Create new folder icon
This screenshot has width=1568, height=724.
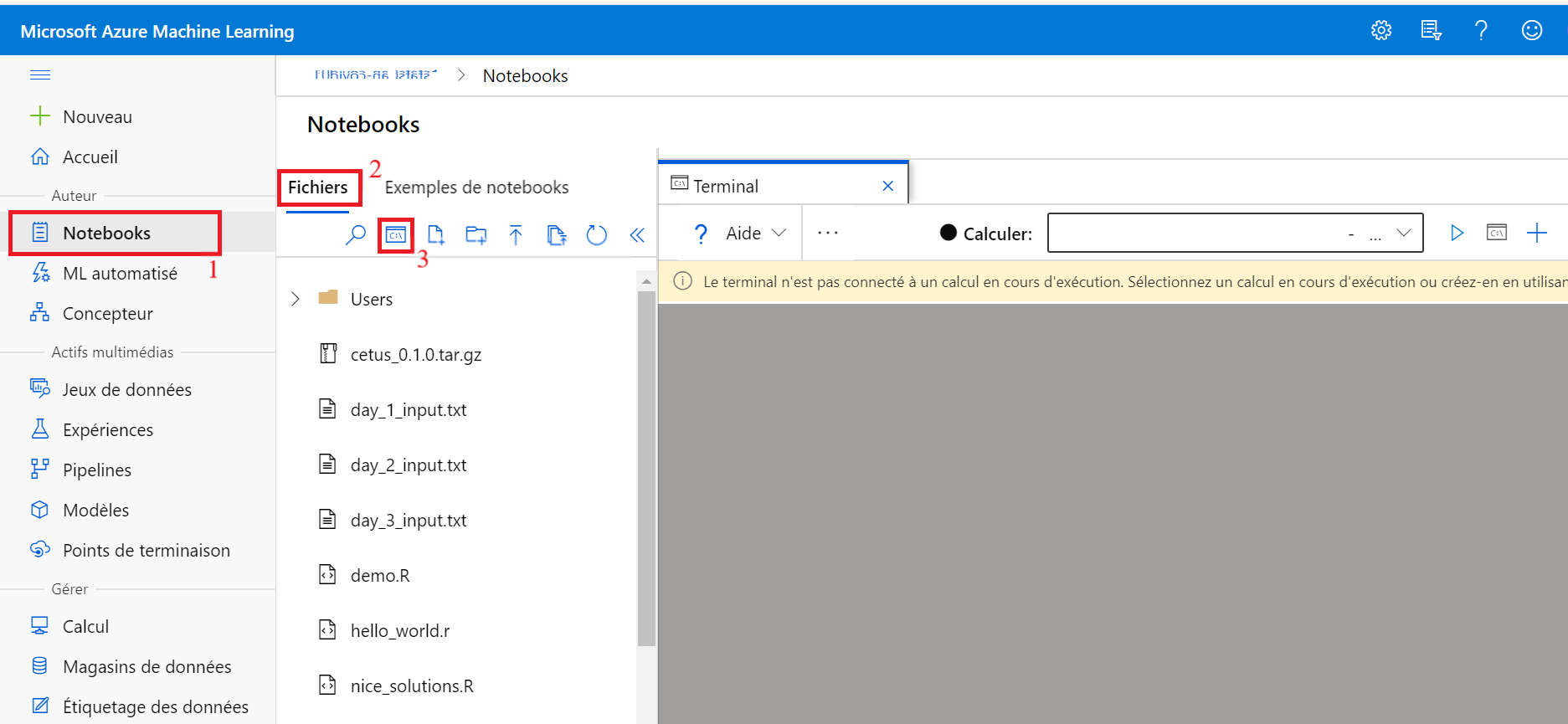tap(476, 235)
